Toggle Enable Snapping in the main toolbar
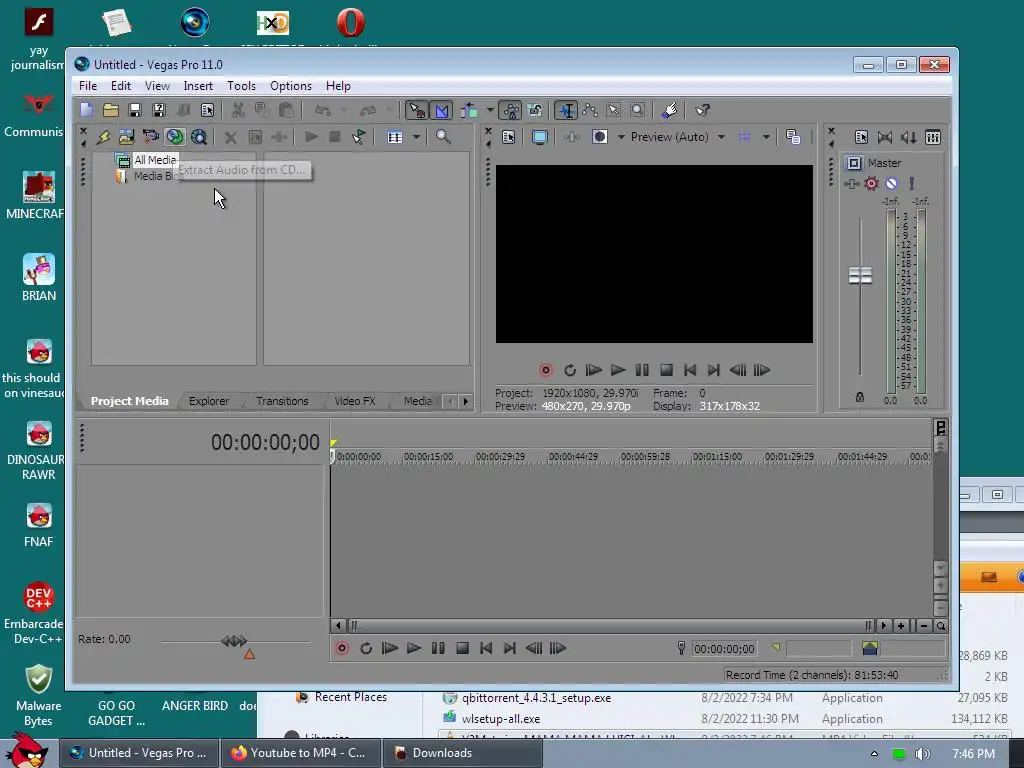This screenshot has height=768, width=1024. [x=417, y=110]
